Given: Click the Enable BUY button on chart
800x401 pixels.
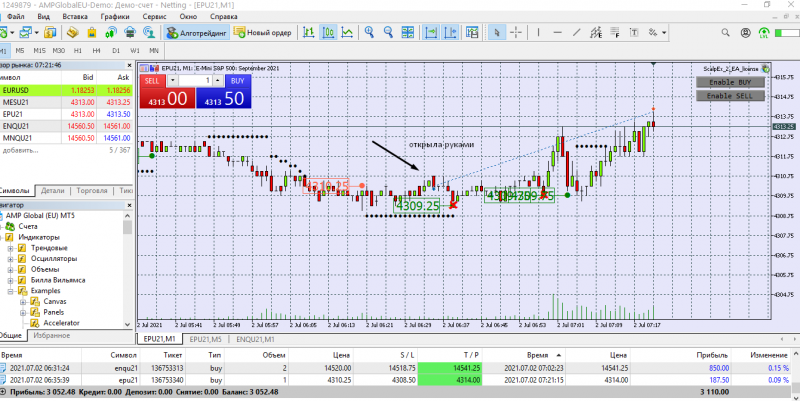Looking at the screenshot, I should (x=731, y=82).
